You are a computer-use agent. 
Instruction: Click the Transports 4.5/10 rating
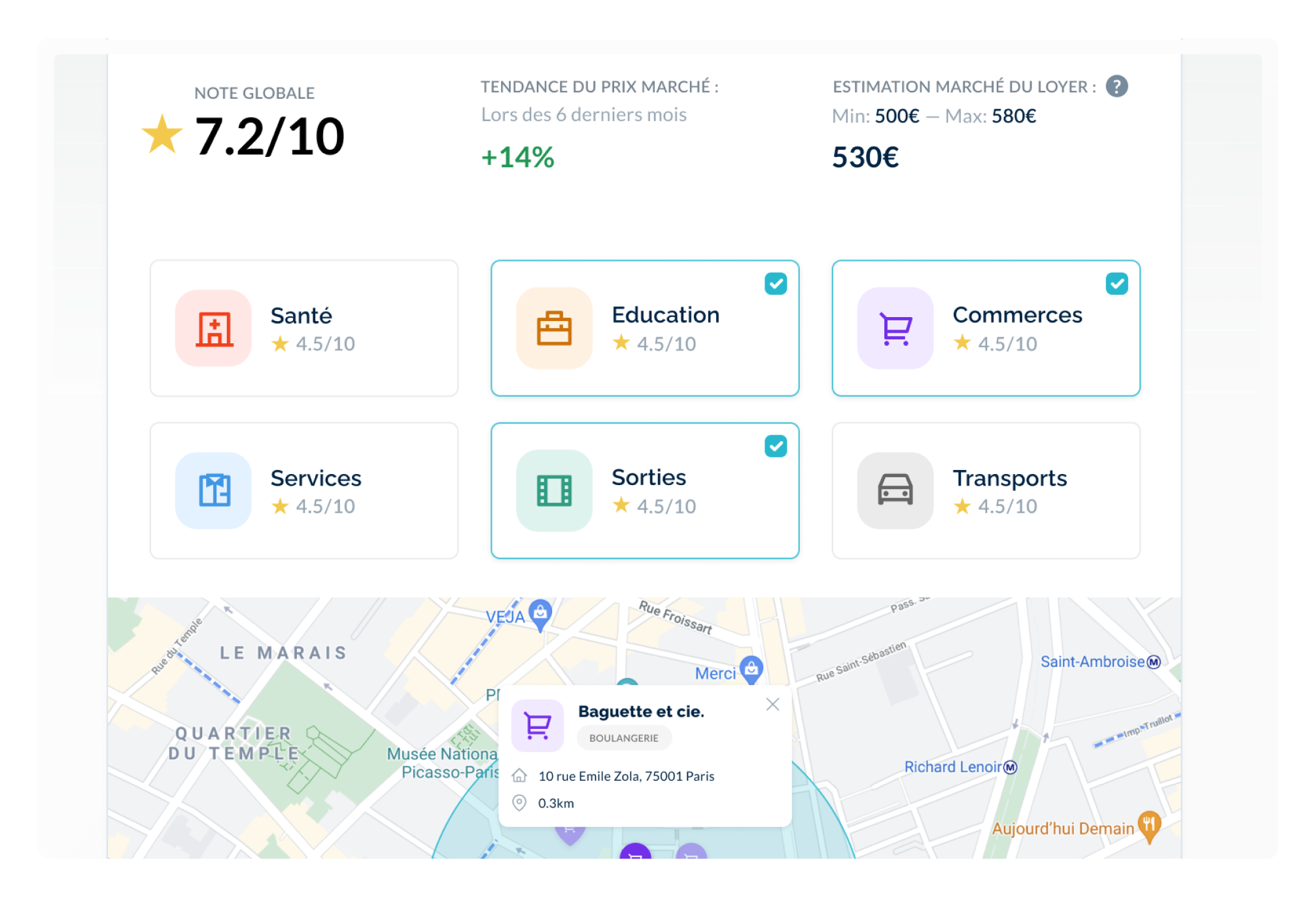[996, 506]
